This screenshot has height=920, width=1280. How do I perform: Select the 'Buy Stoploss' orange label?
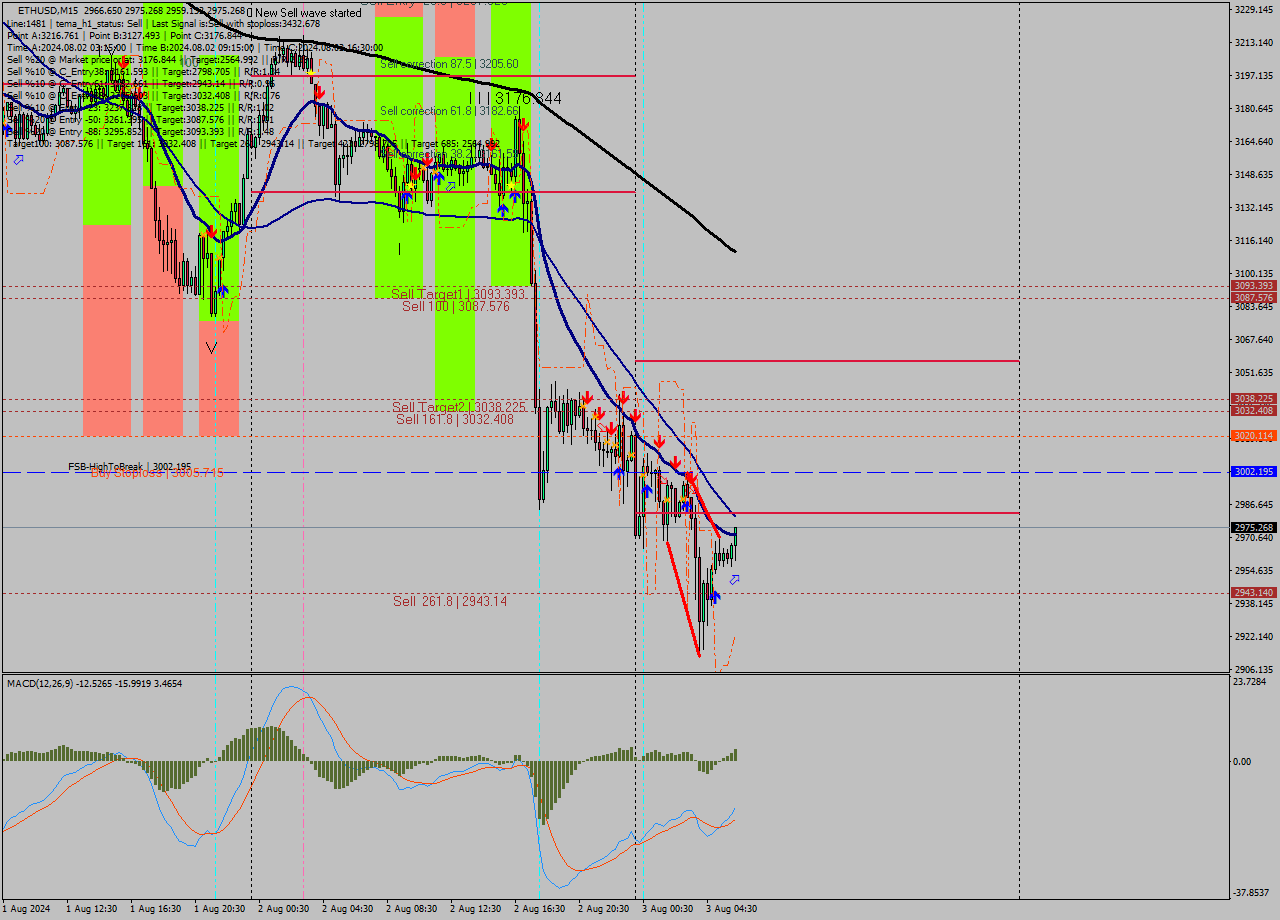[x=157, y=473]
